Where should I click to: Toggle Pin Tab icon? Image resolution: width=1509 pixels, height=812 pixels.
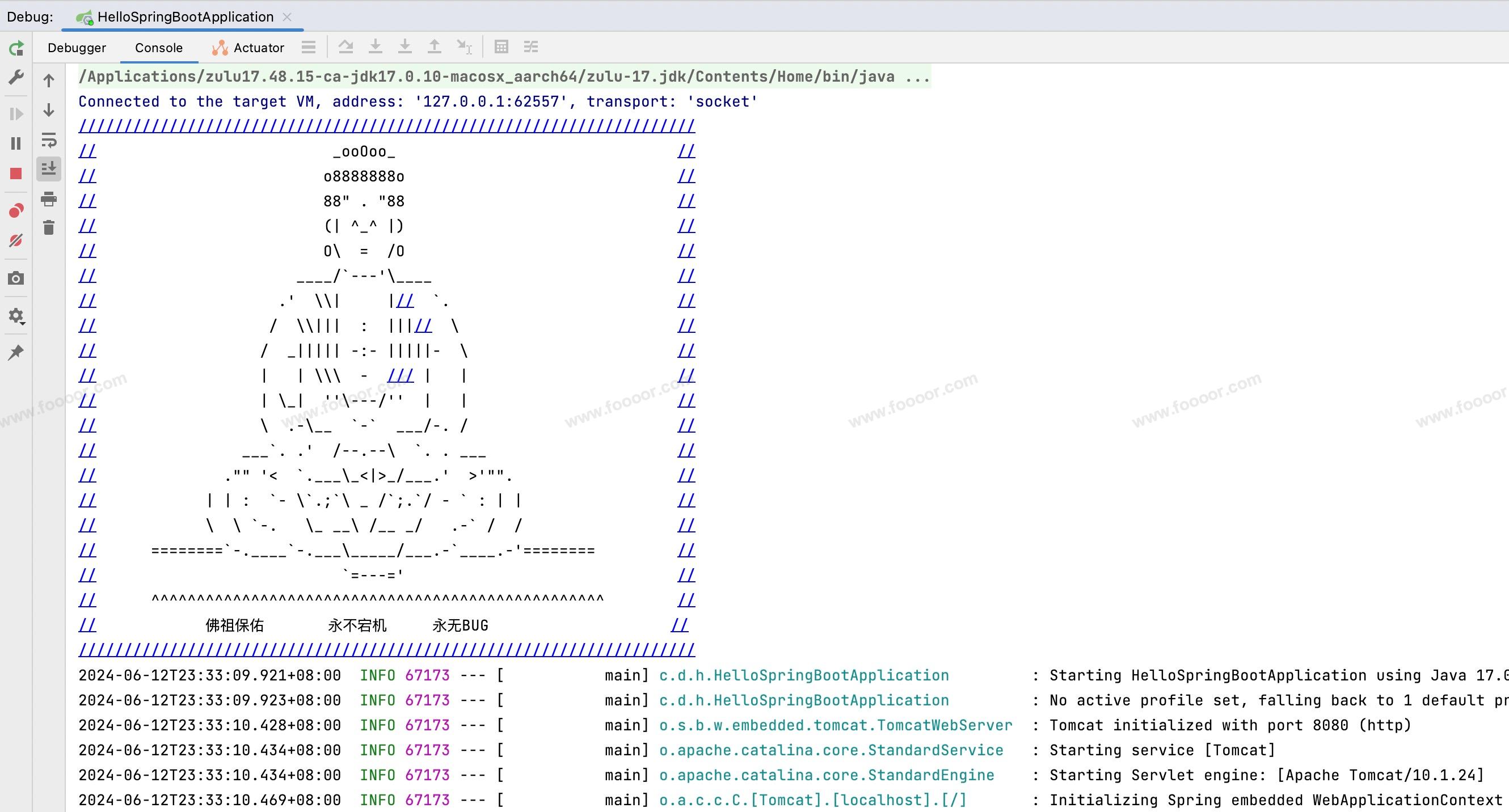(16, 353)
